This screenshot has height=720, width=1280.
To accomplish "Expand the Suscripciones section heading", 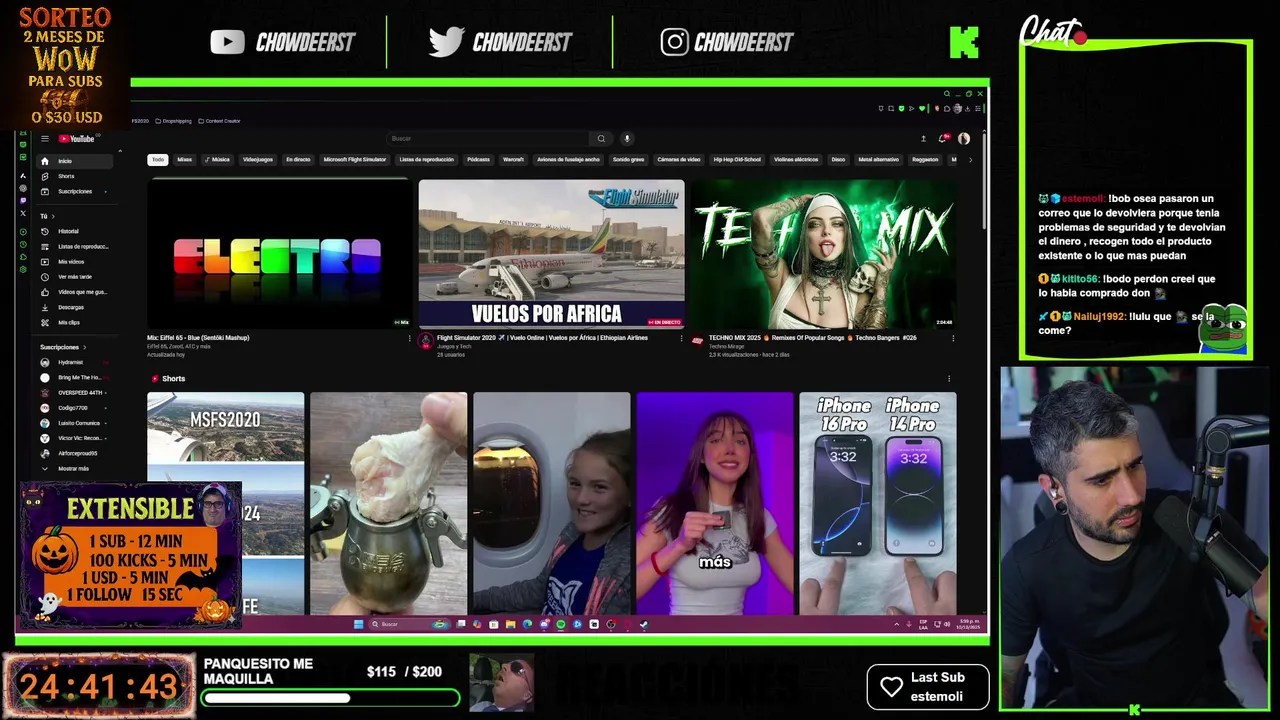I will [x=63, y=347].
